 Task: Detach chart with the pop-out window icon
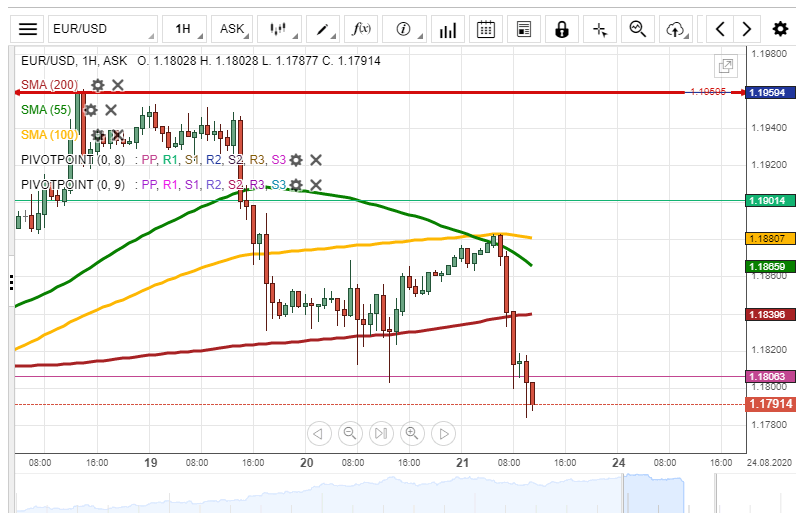pos(726,66)
